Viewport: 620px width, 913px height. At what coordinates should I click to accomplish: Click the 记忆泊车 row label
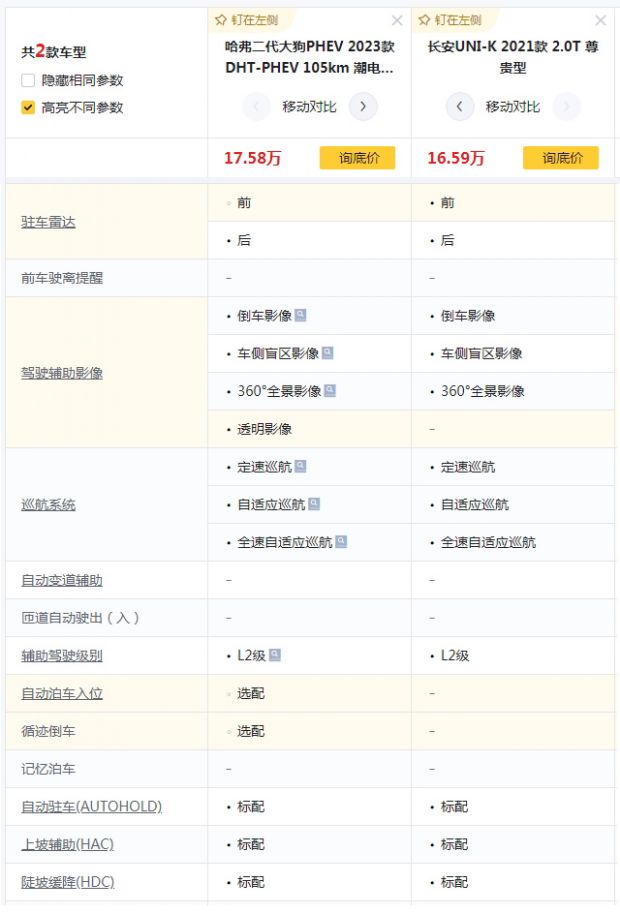click(48, 769)
